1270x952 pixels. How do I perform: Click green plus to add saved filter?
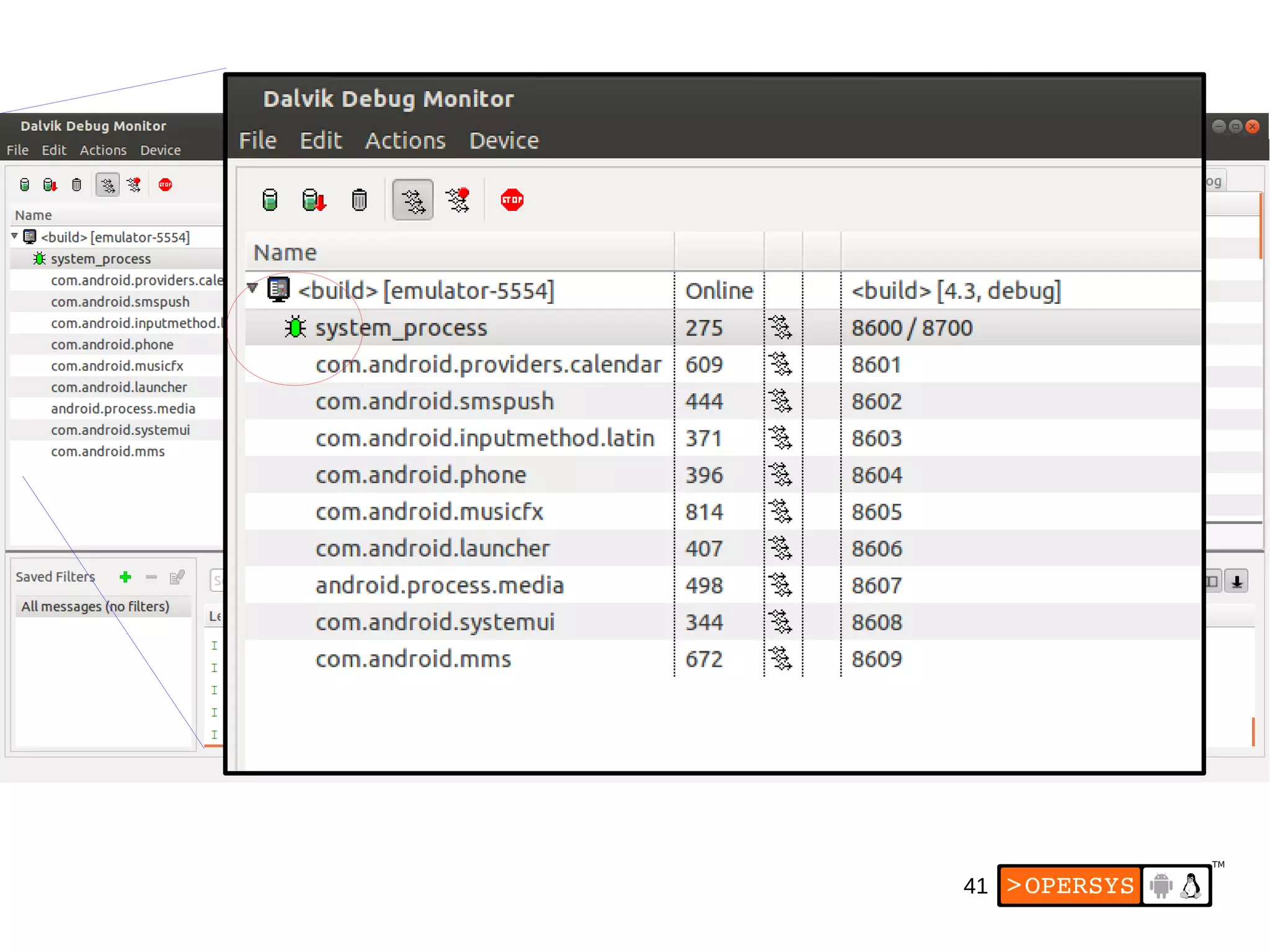pos(125,577)
